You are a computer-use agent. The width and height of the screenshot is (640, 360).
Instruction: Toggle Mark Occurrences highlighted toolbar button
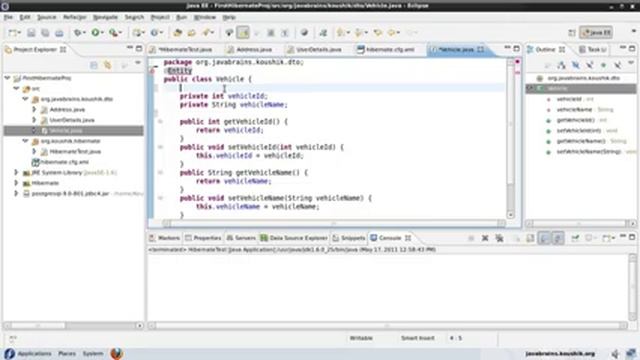243,32
